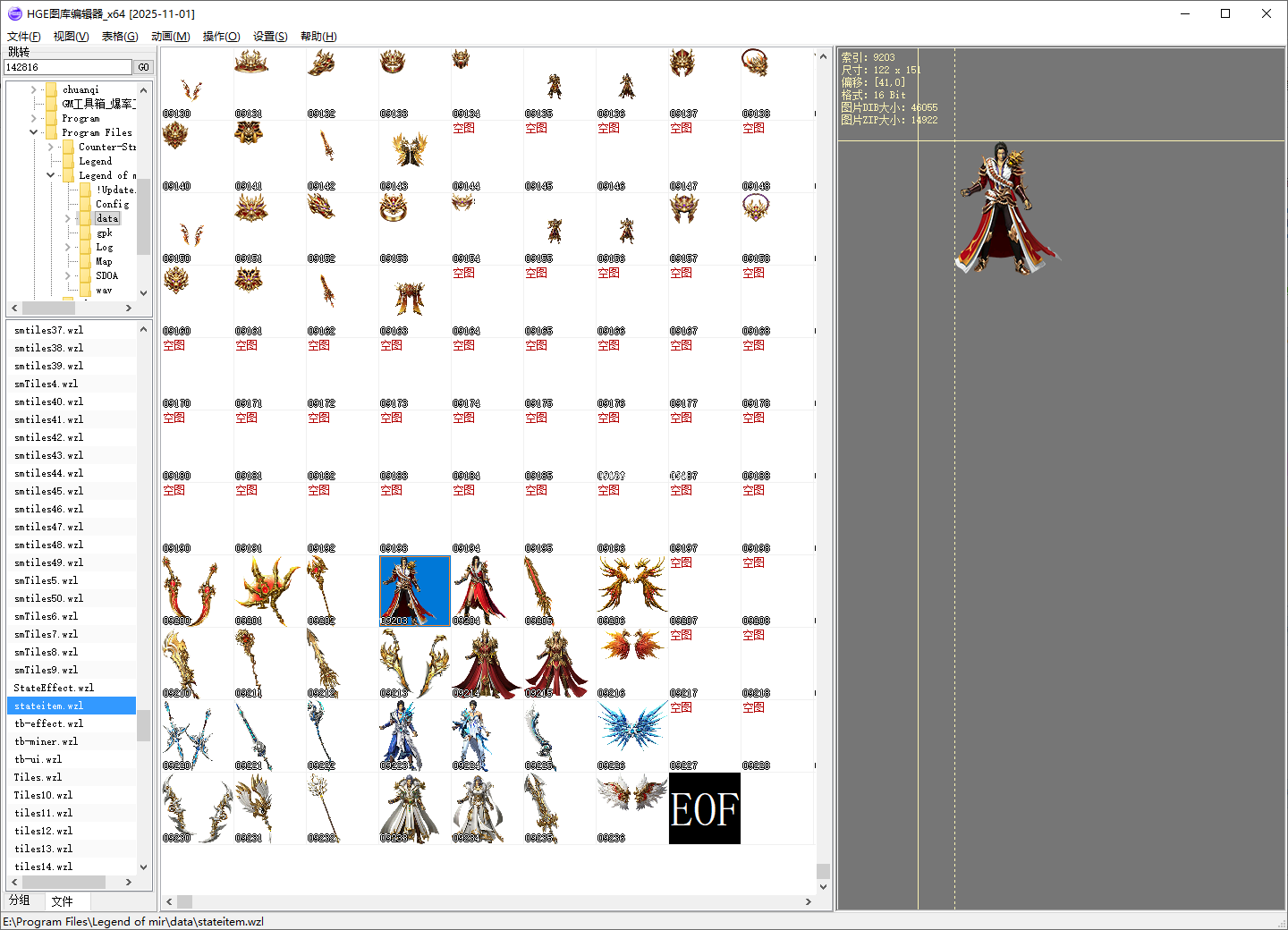Select sprite thumbnail 09138
The height and width of the screenshot is (930, 1288).
tap(776, 83)
